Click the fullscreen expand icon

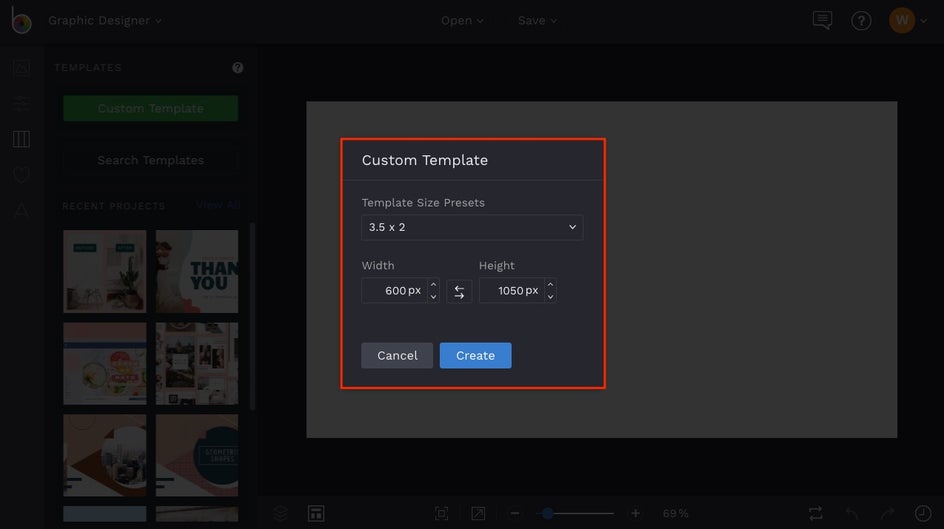point(478,513)
